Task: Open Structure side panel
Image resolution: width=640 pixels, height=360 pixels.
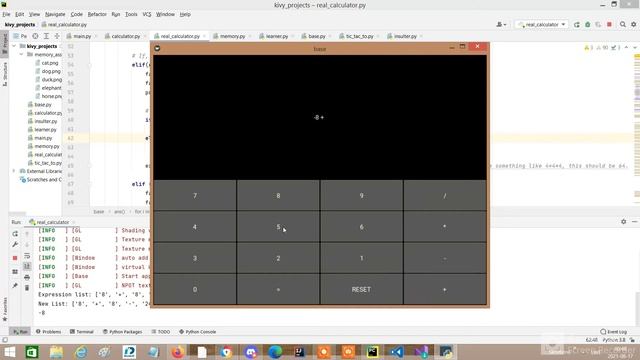Action: tap(4, 73)
